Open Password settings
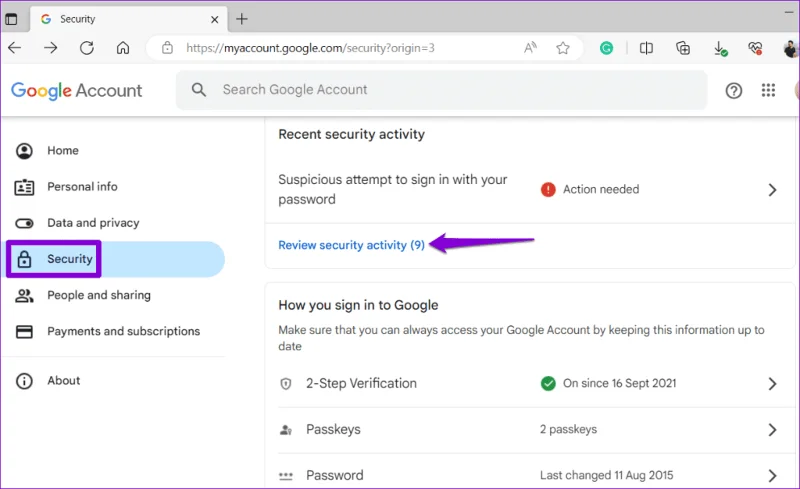The image size is (800, 489). pos(534,474)
